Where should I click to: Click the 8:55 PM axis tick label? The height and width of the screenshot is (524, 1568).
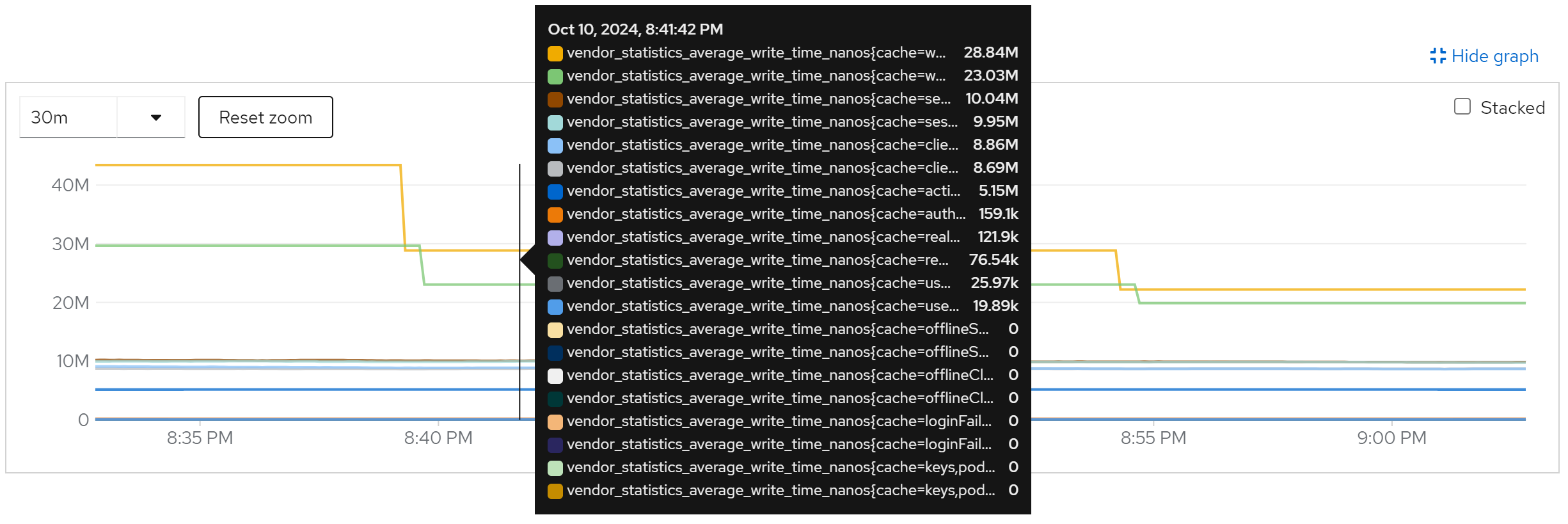coord(1153,438)
